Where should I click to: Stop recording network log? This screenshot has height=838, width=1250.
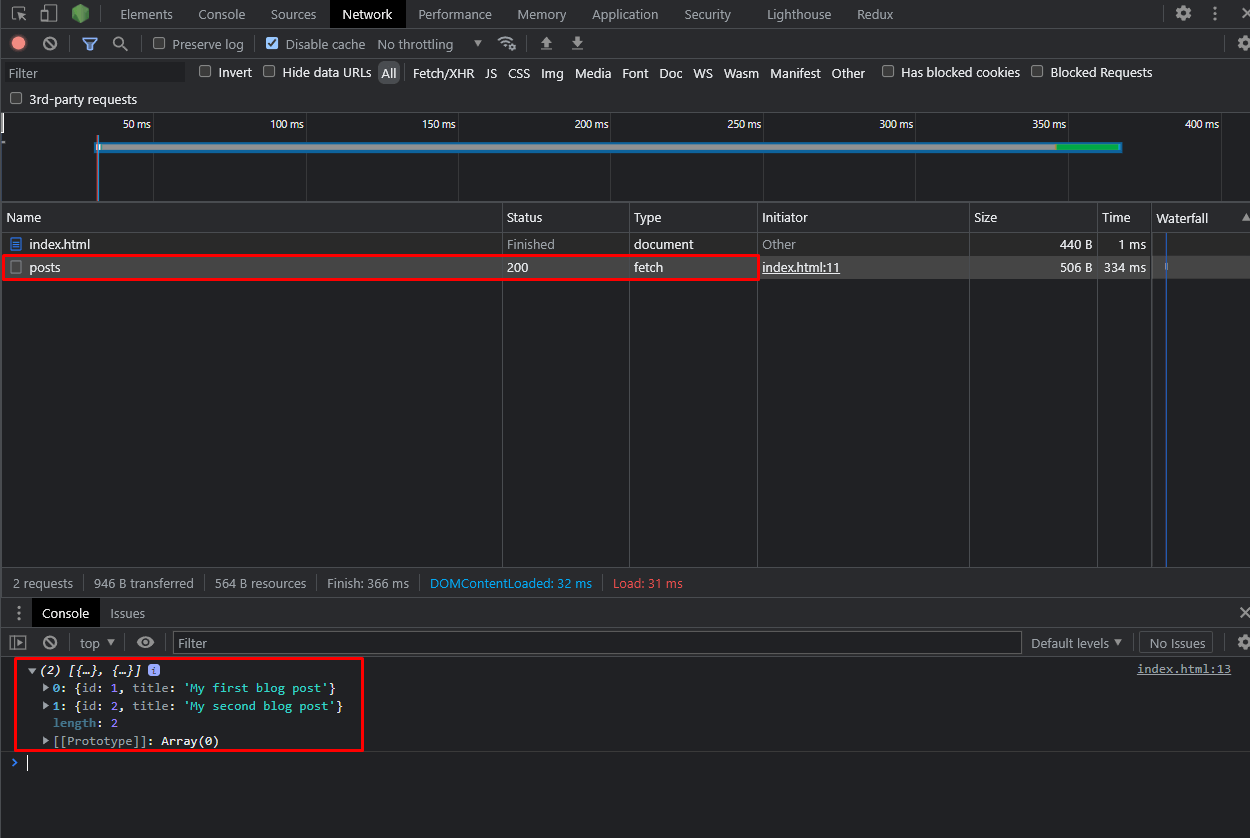[18, 44]
